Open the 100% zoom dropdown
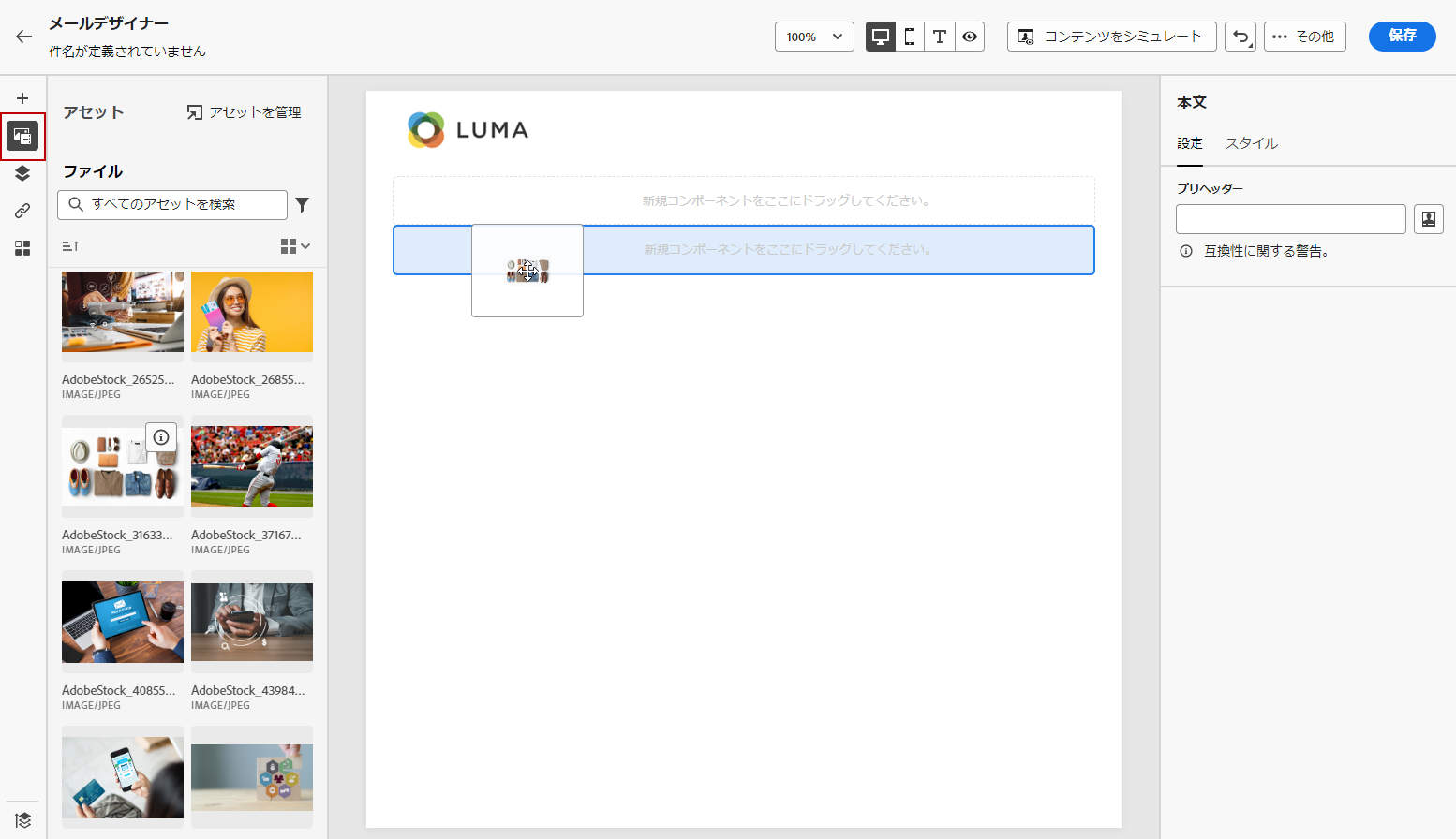 click(814, 37)
